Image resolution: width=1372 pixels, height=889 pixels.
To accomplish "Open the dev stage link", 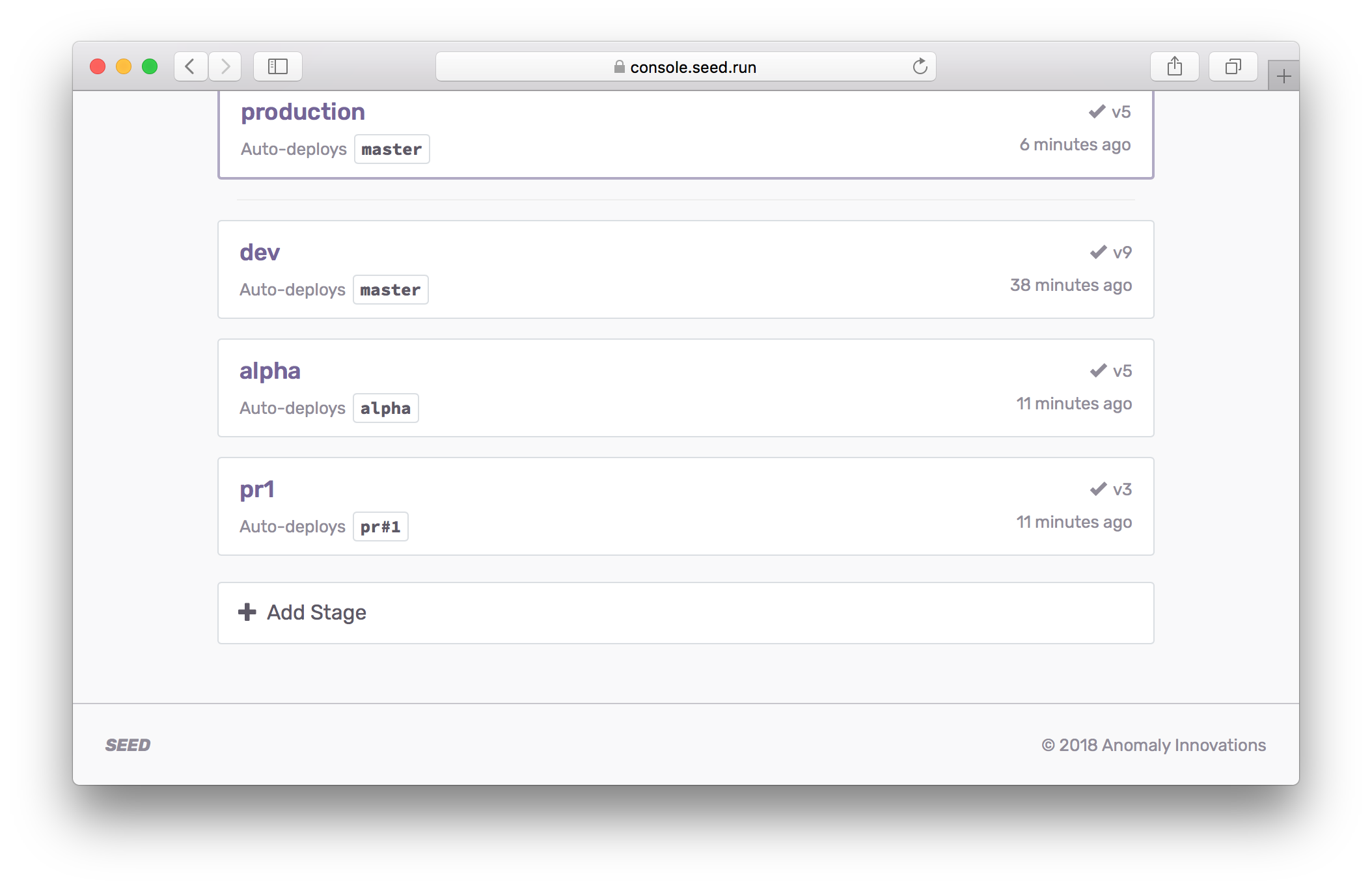I will tap(260, 253).
